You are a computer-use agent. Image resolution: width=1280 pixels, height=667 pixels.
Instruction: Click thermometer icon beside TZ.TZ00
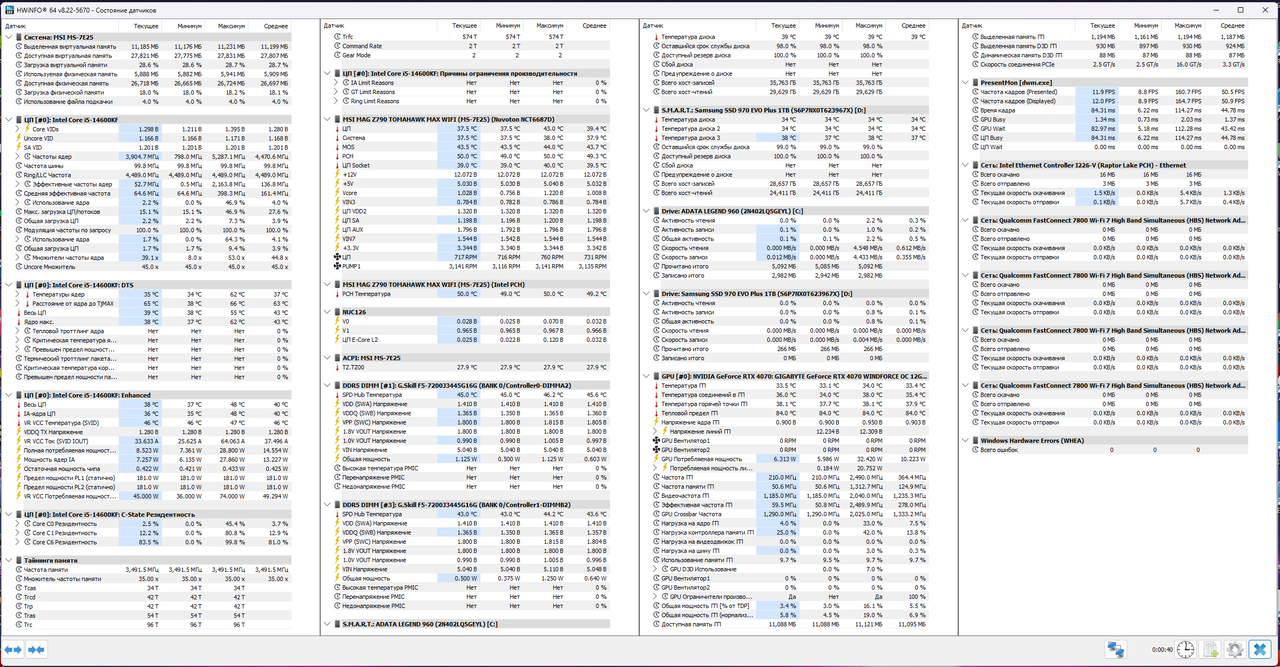pos(337,367)
